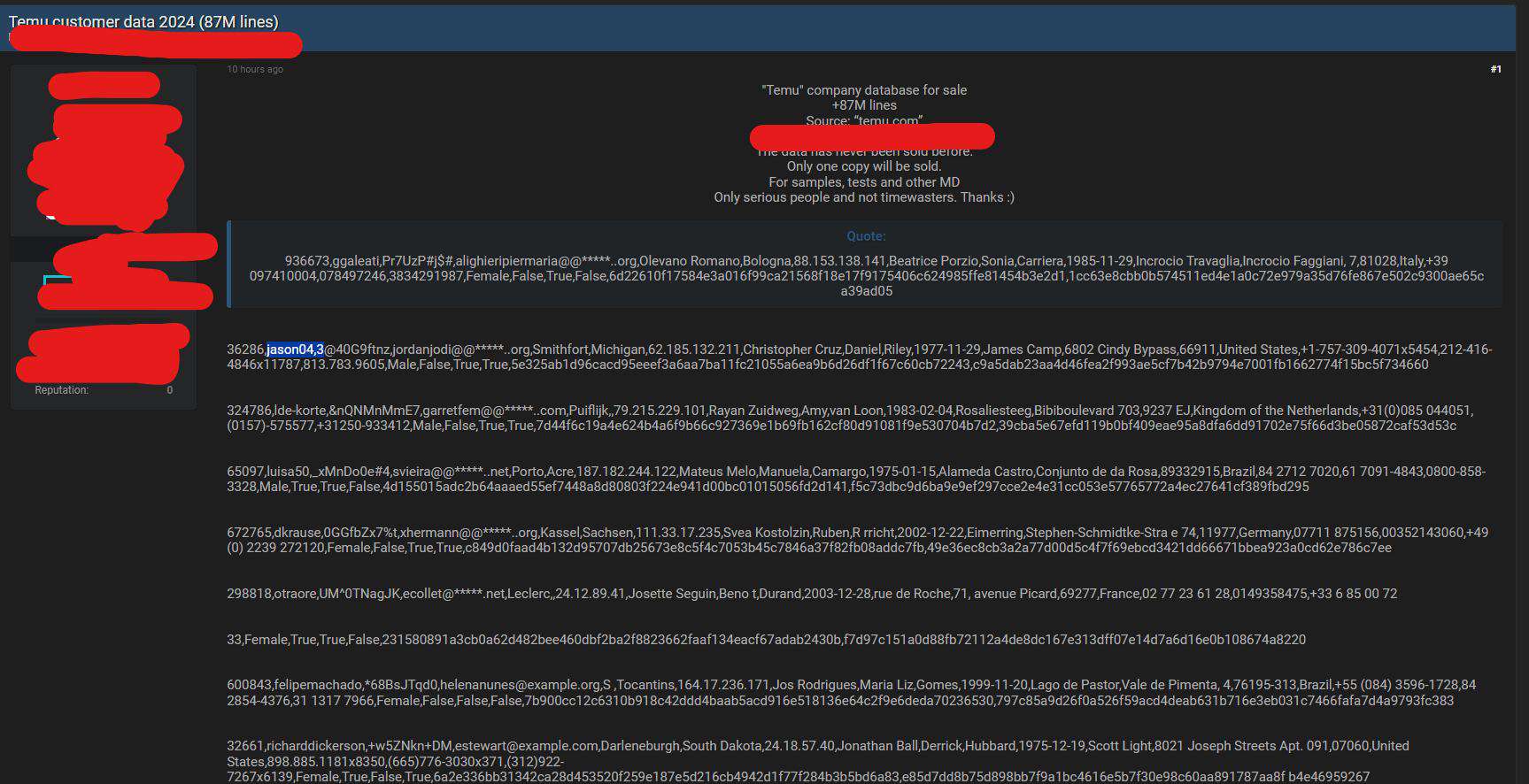The height and width of the screenshot is (784, 1529).
Task: Open the #1 post number permalink
Action: [x=1495, y=69]
